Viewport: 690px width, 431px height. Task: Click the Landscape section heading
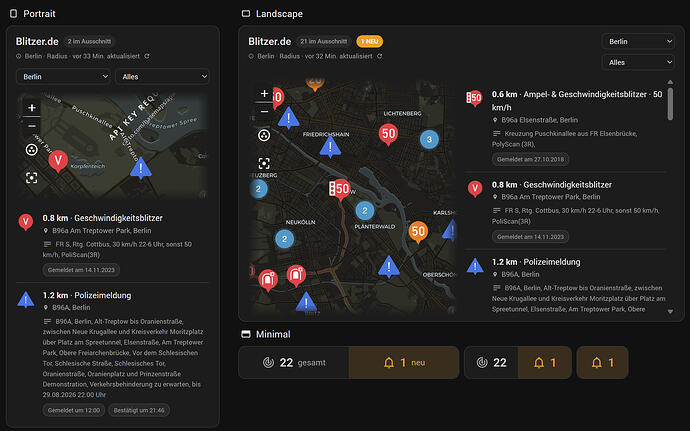(x=279, y=14)
